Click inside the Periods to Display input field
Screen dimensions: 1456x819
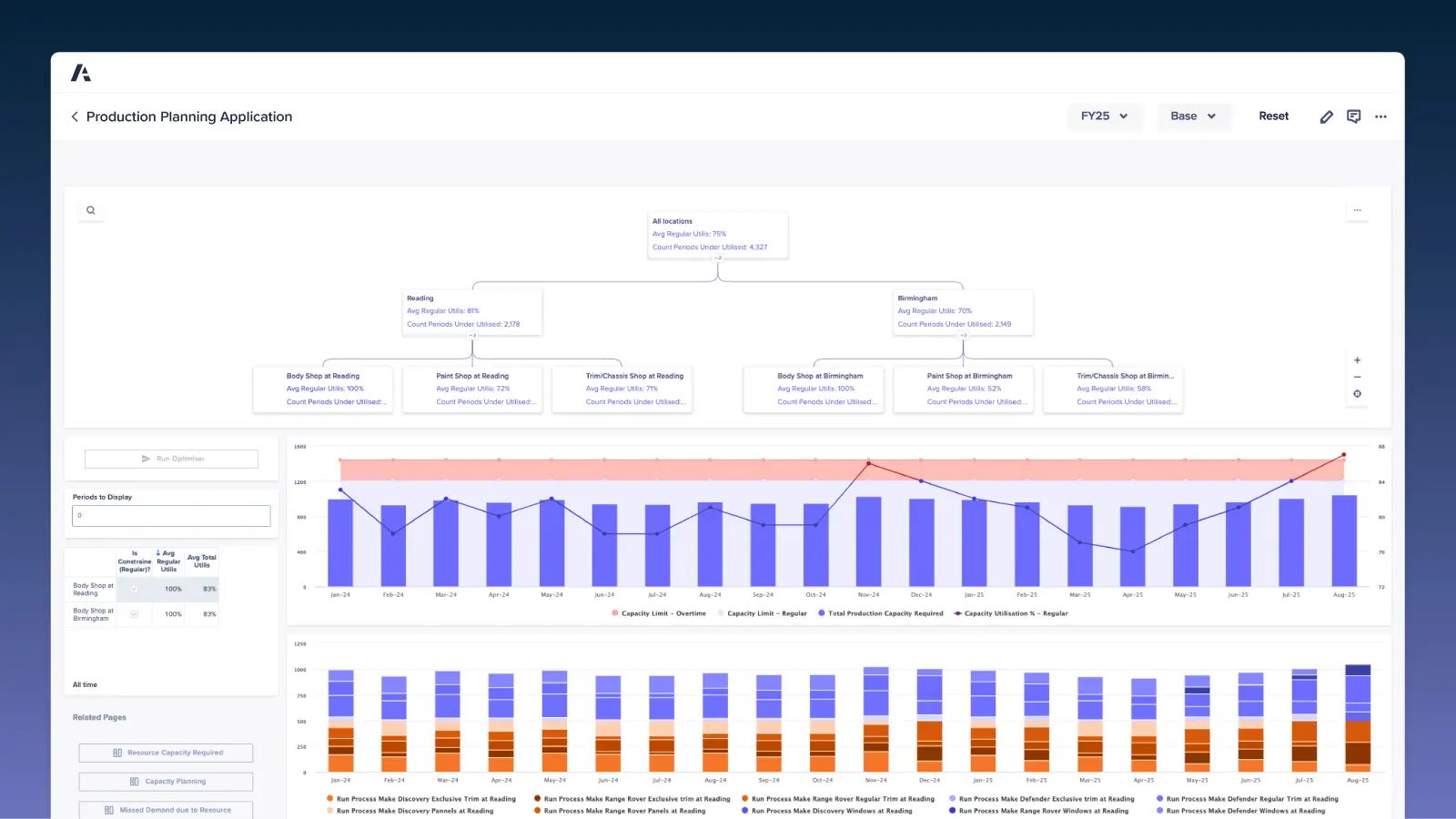pos(171,515)
